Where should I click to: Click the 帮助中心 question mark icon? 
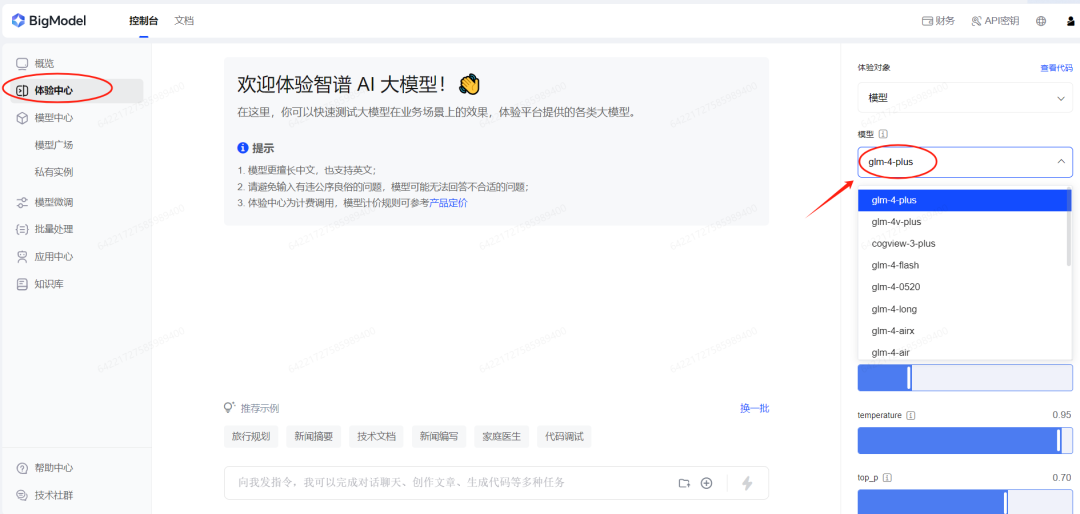[x=22, y=468]
